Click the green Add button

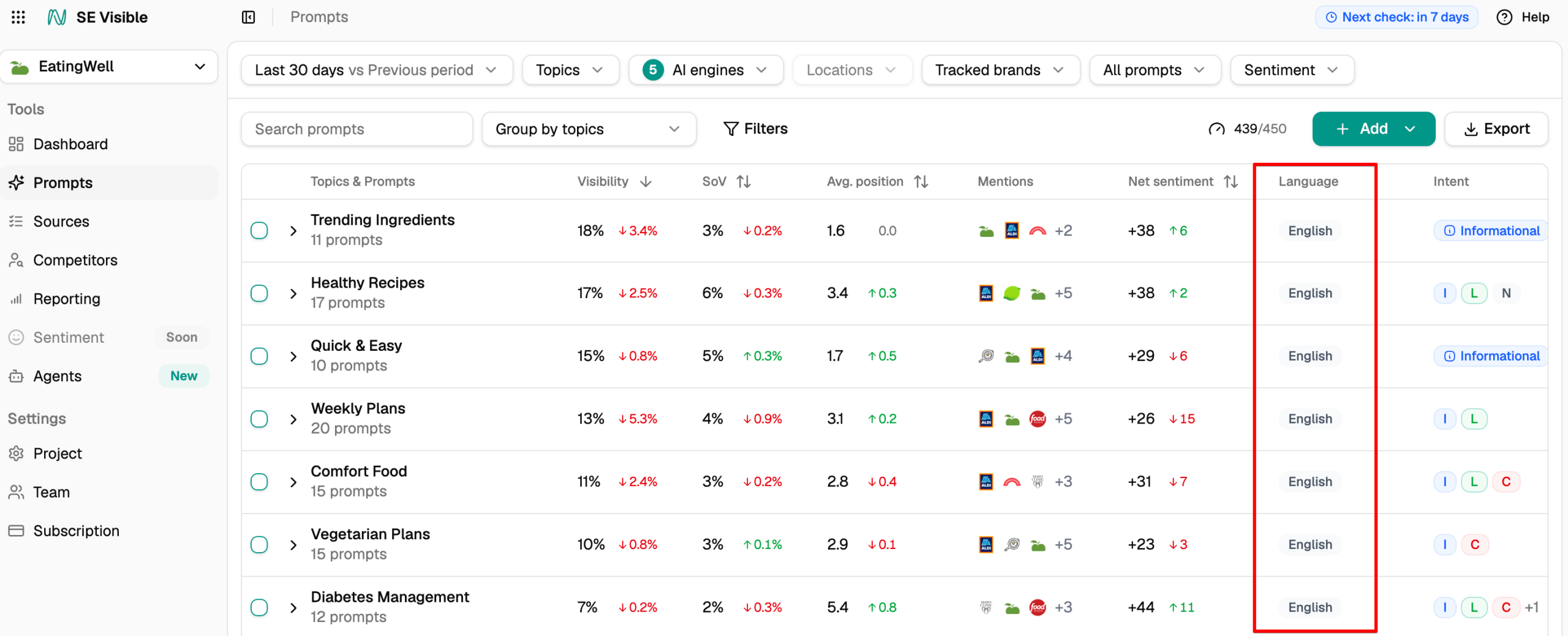click(x=1373, y=129)
